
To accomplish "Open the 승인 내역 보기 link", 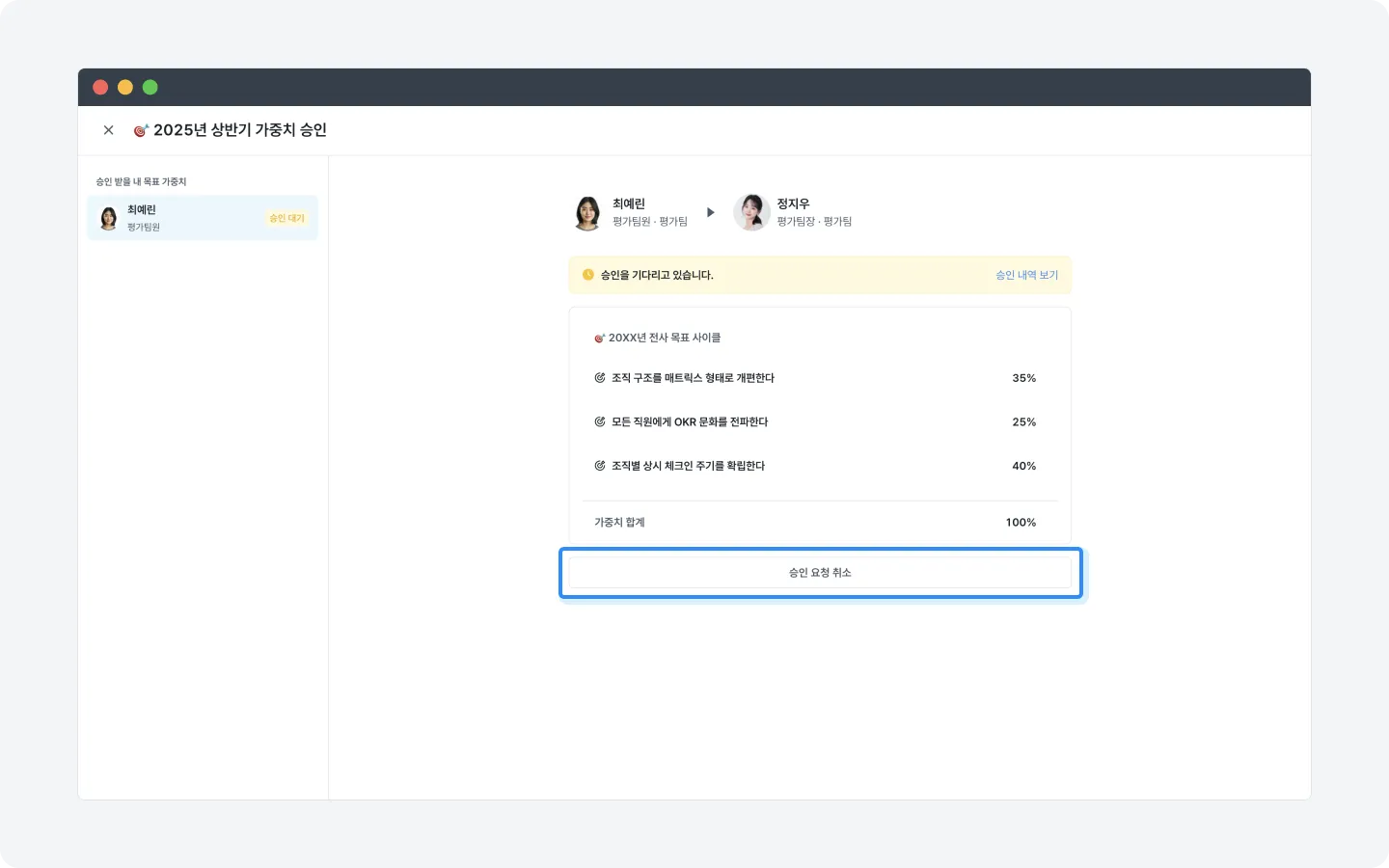I will click(x=1026, y=275).
